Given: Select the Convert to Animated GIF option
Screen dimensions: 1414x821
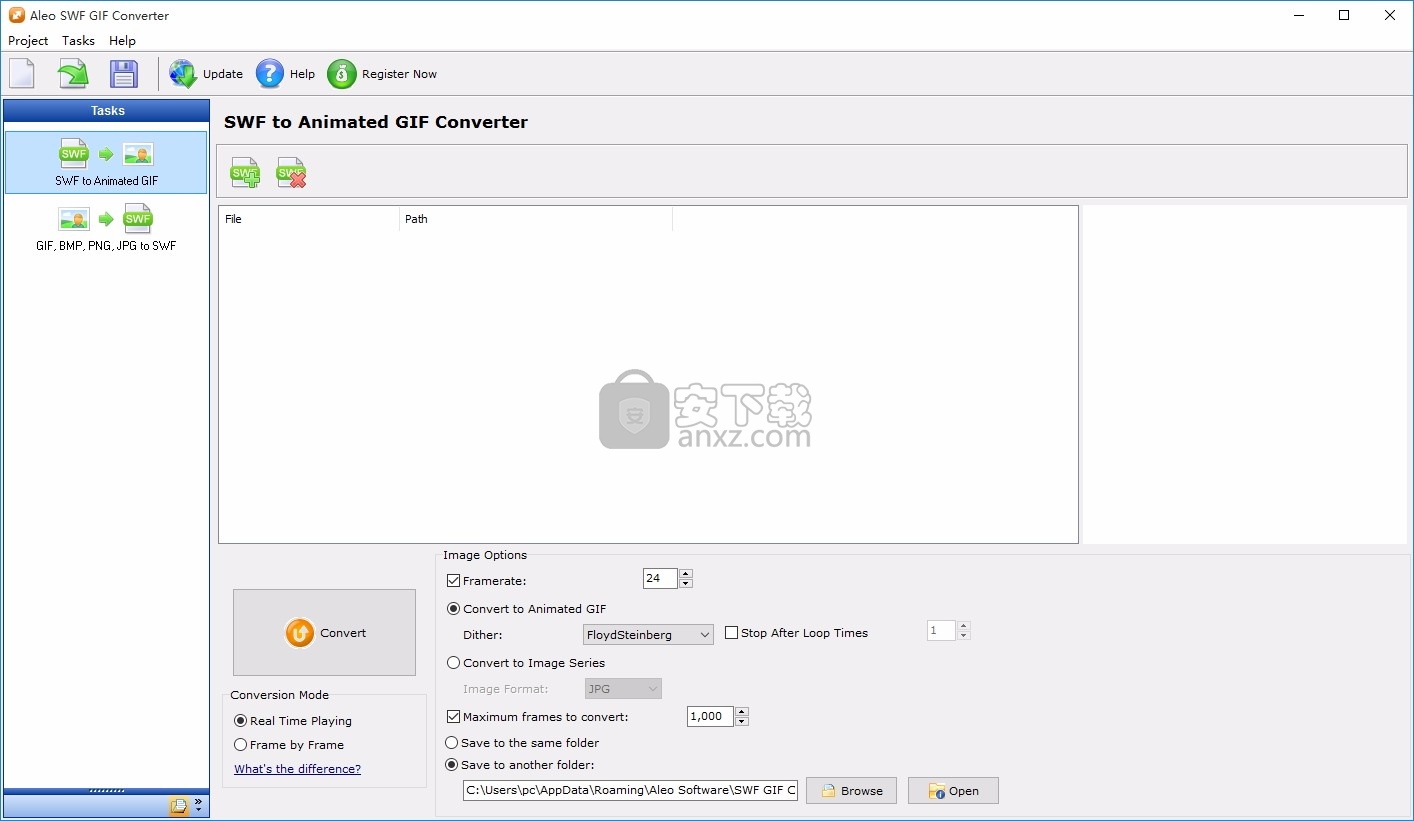Looking at the screenshot, I should click(x=454, y=609).
